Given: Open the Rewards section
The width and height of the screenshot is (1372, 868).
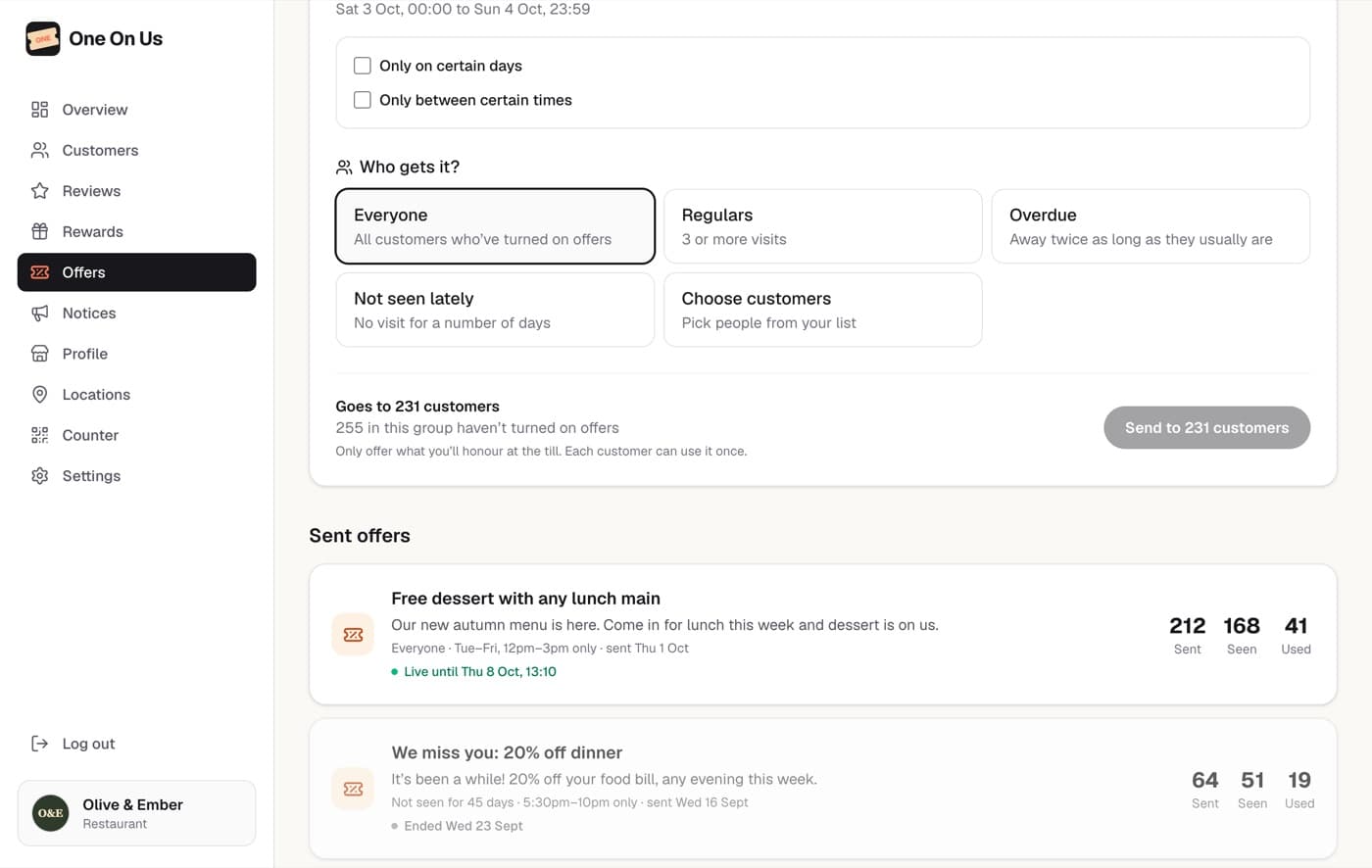Looking at the screenshot, I should point(137,231).
